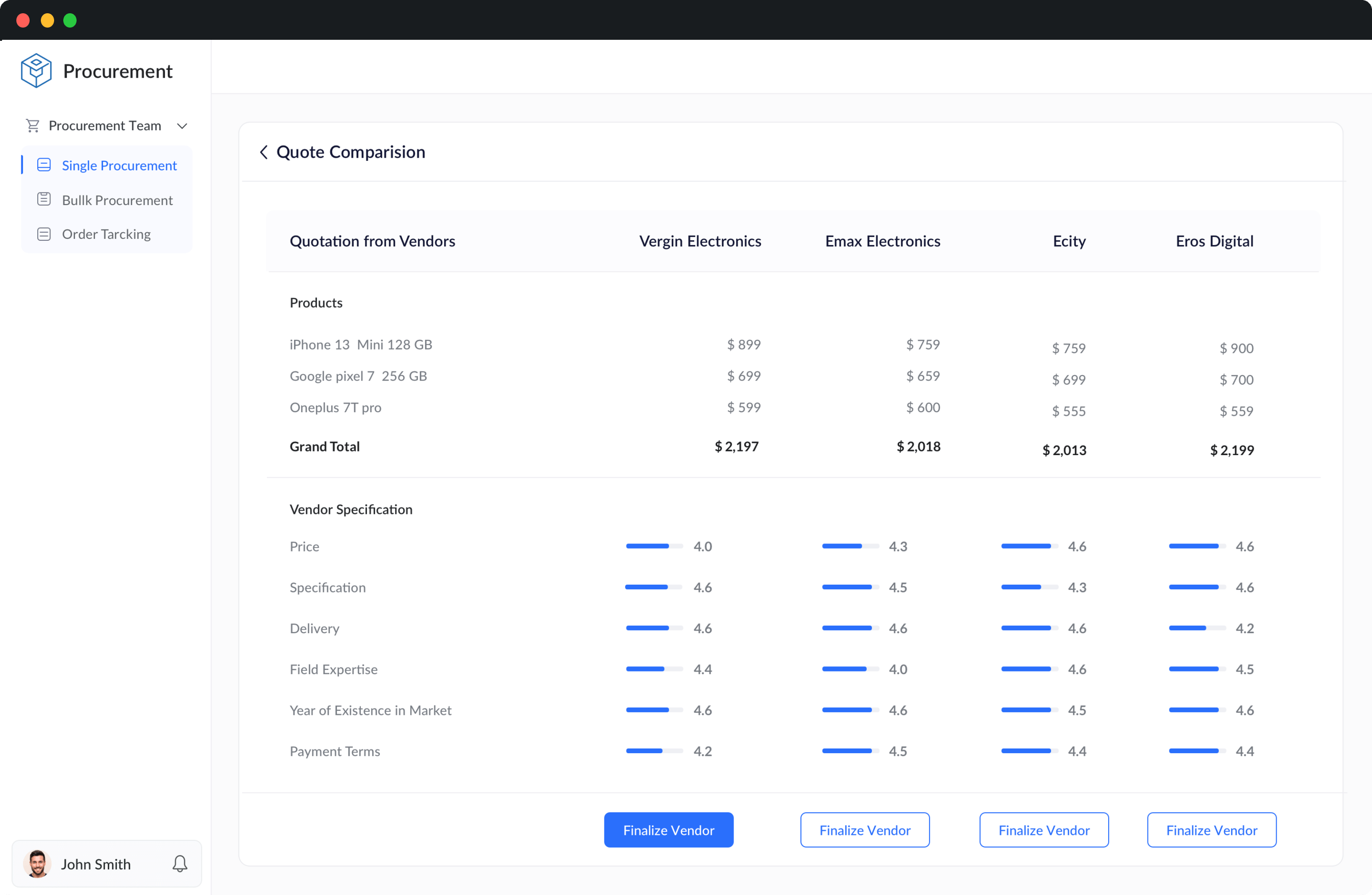Select Order Tarcking in the sidebar
This screenshot has width=1372, height=895.
[106, 234]
